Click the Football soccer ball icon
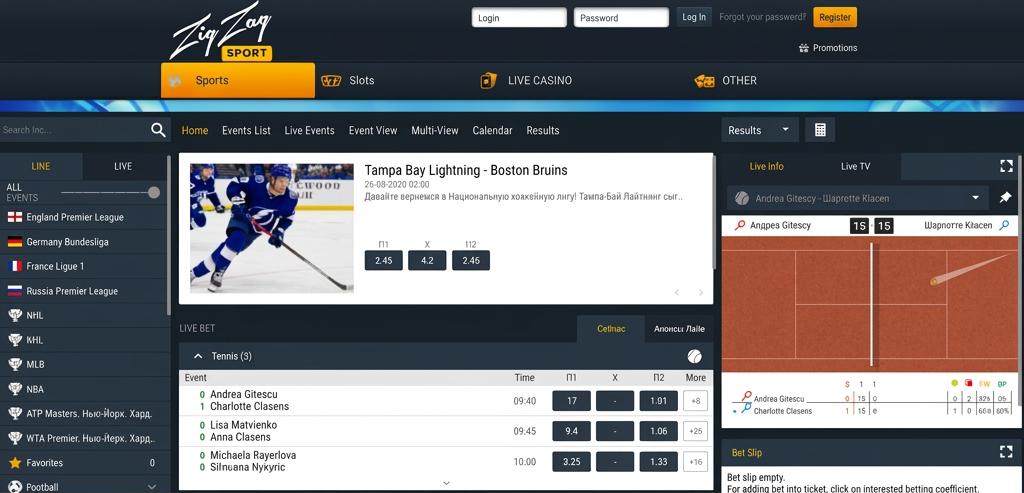Screen dimensions: 1024x493 [x=14, y=486]
